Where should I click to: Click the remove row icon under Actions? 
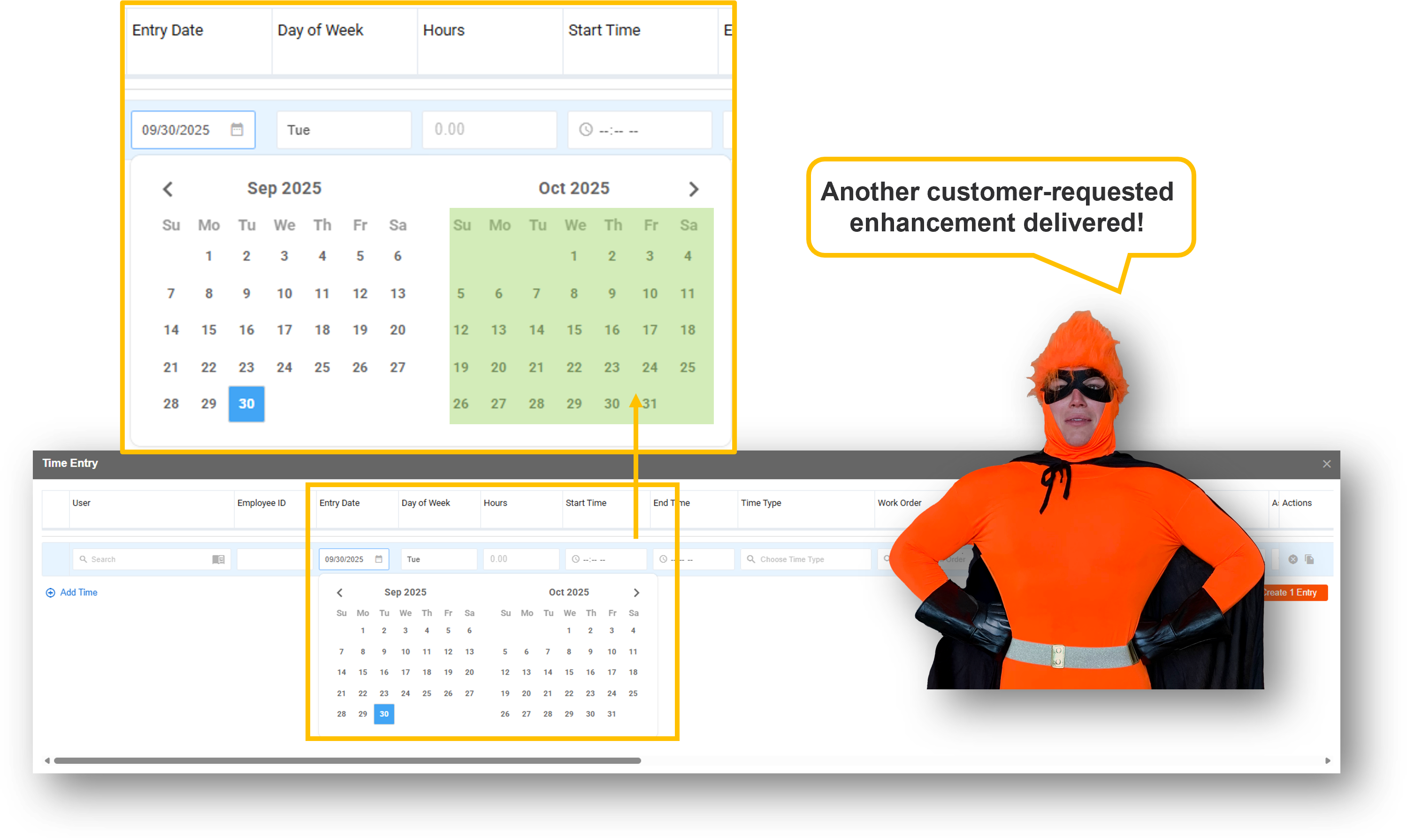(1292, 559)
